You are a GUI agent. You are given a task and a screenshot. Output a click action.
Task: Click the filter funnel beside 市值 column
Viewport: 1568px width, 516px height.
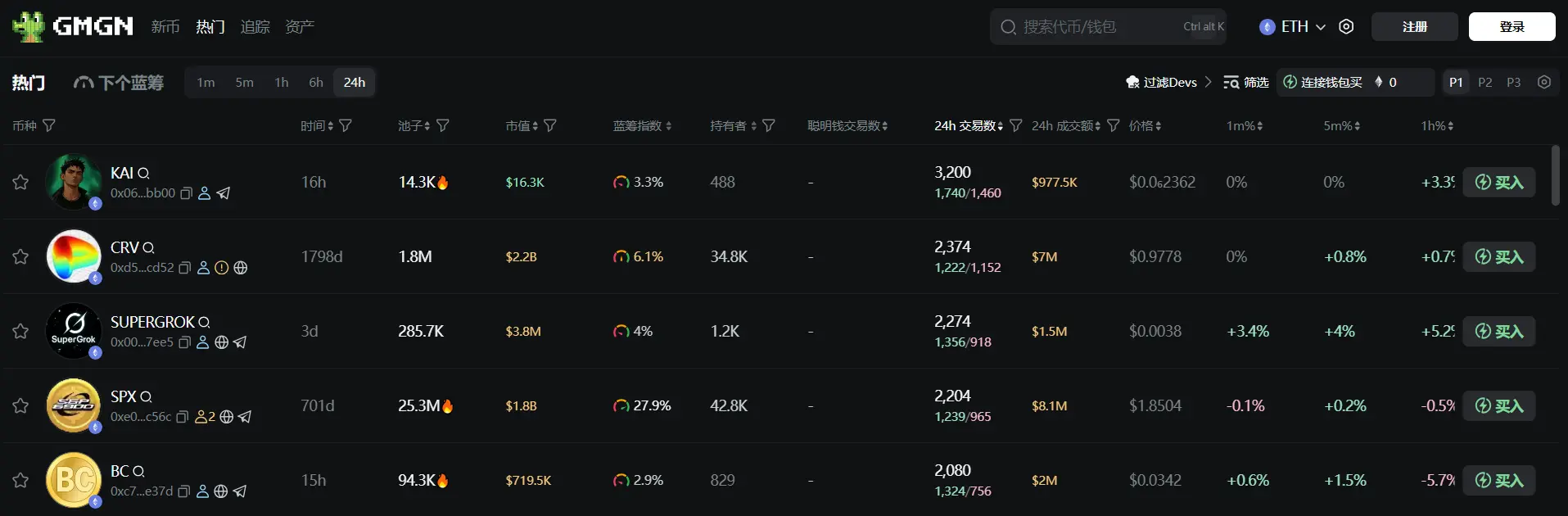550,125
